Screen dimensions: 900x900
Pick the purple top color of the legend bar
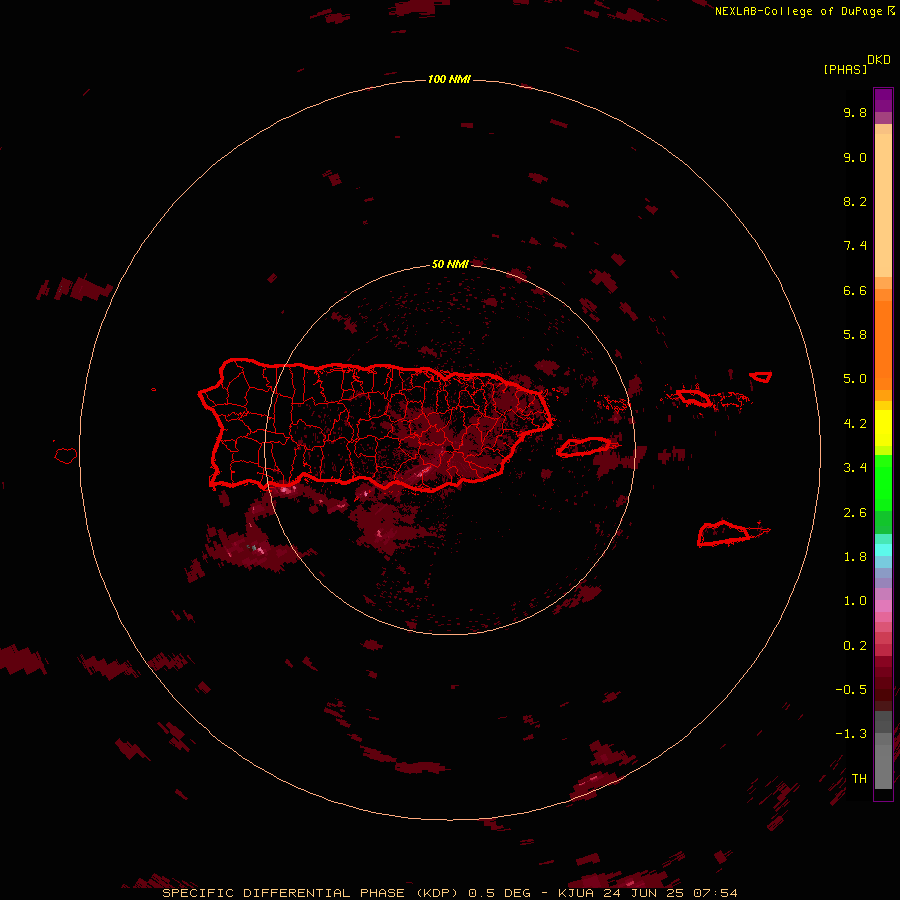point(883,100)
